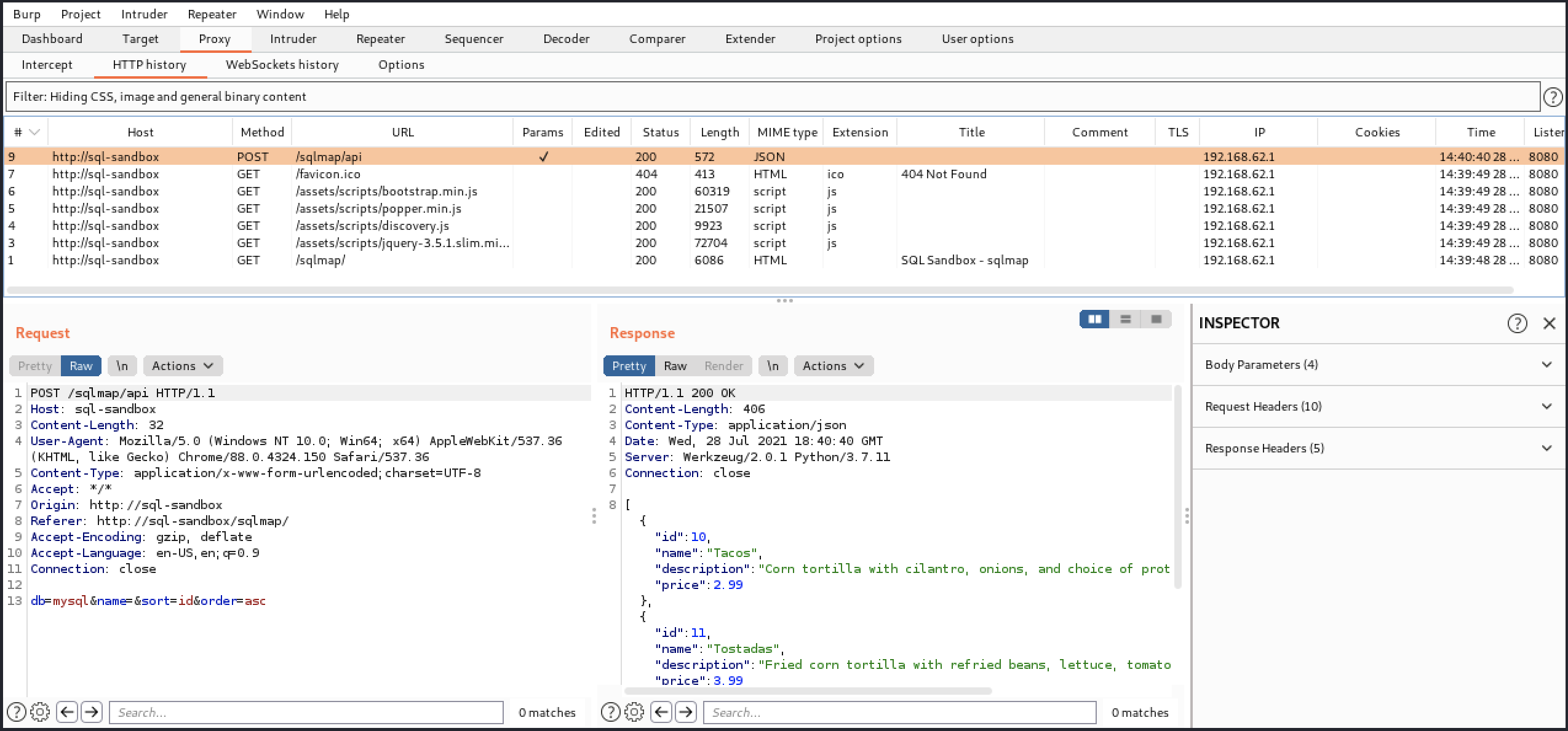Open WebSockets history sub-tab

(x=282, y=65)
